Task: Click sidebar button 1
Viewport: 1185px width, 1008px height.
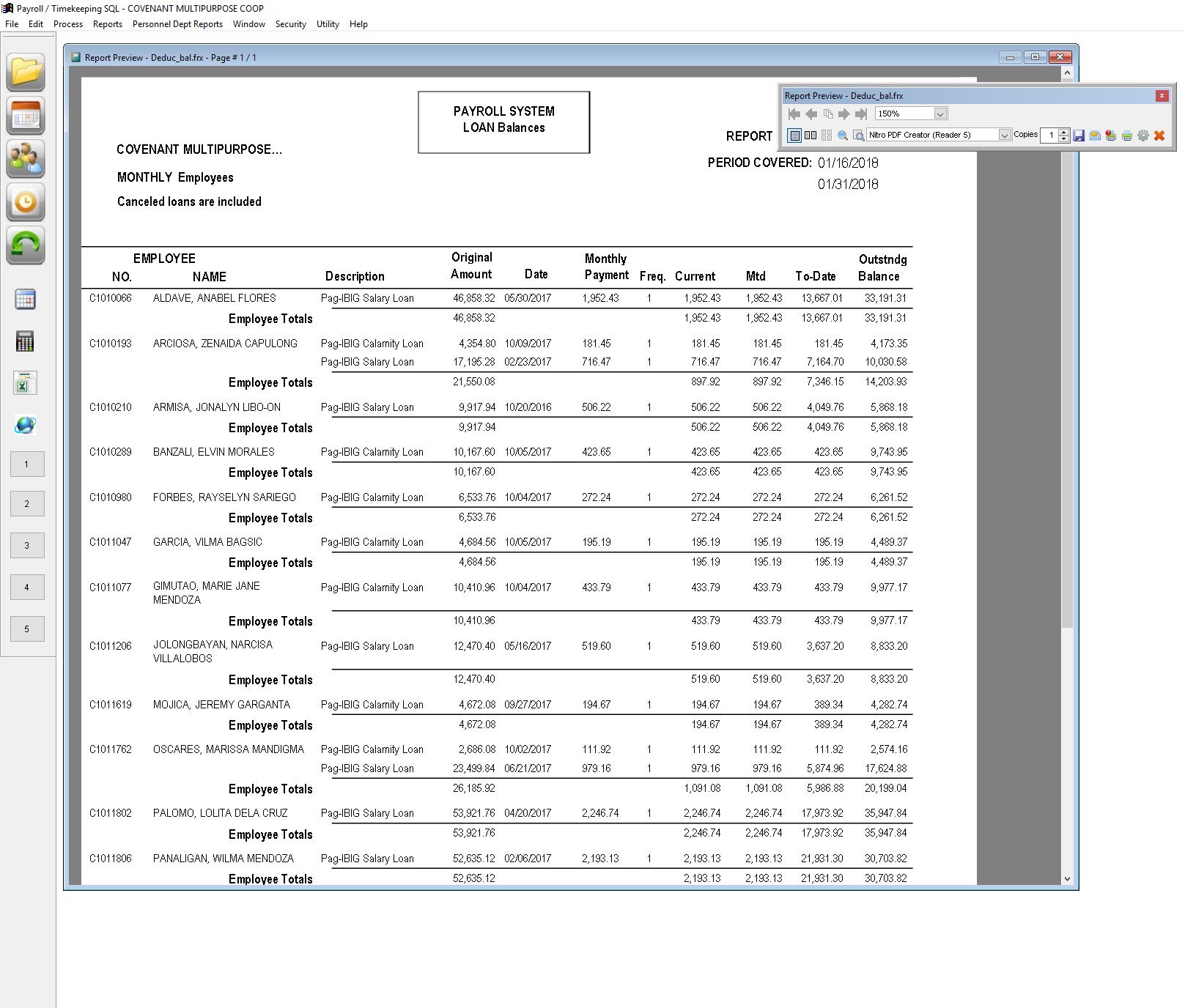Action: [x=27, y=464]
